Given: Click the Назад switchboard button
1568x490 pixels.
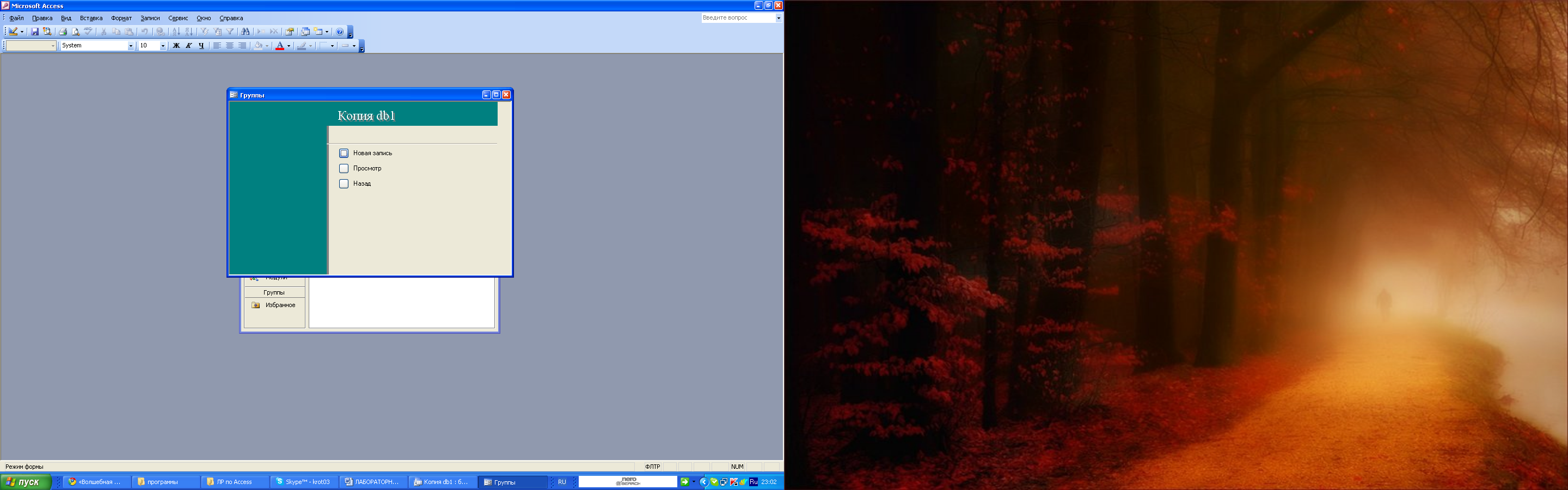Looking at the screenshot, I should 344,184.
